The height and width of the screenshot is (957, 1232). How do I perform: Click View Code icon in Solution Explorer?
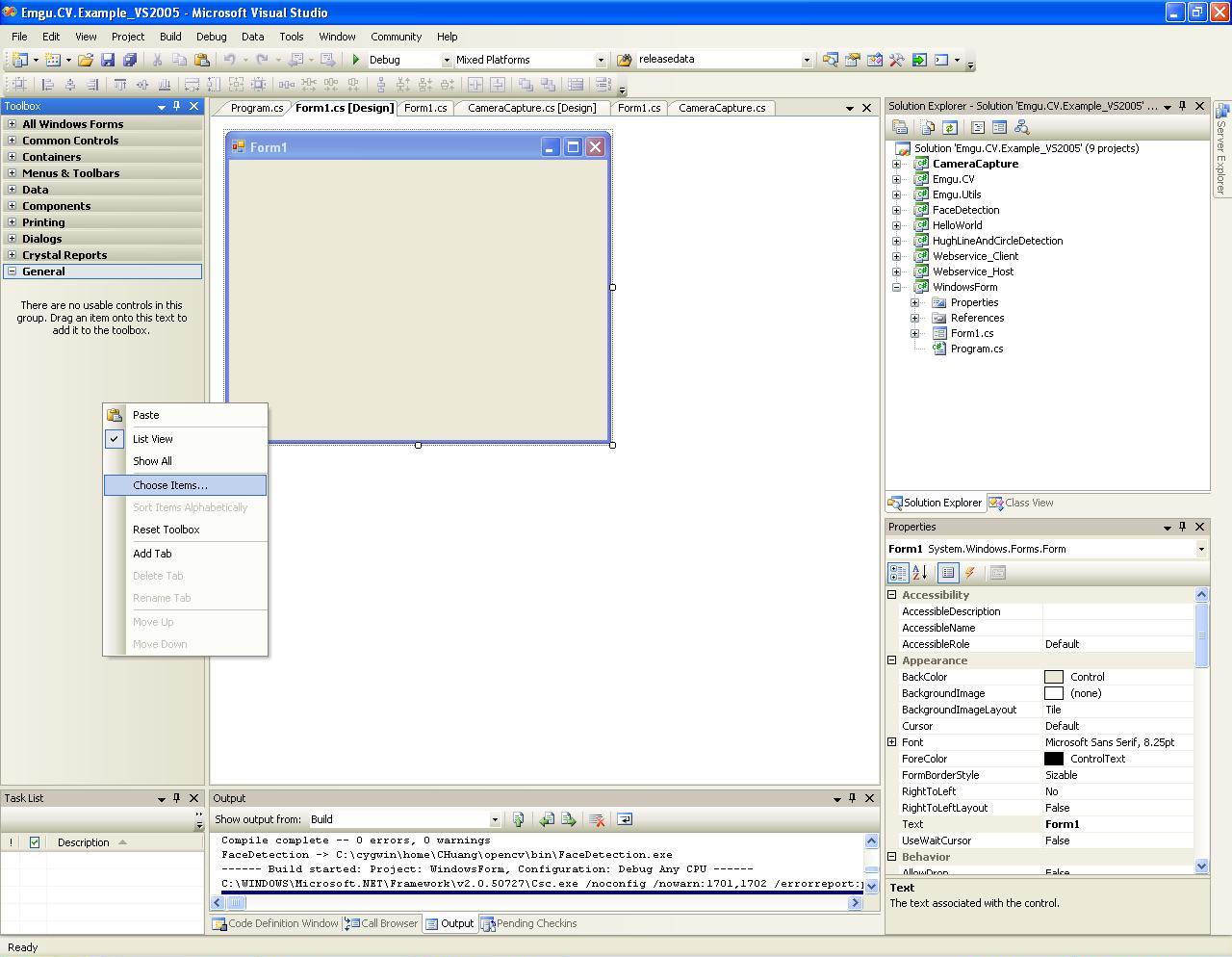point(977,127)
